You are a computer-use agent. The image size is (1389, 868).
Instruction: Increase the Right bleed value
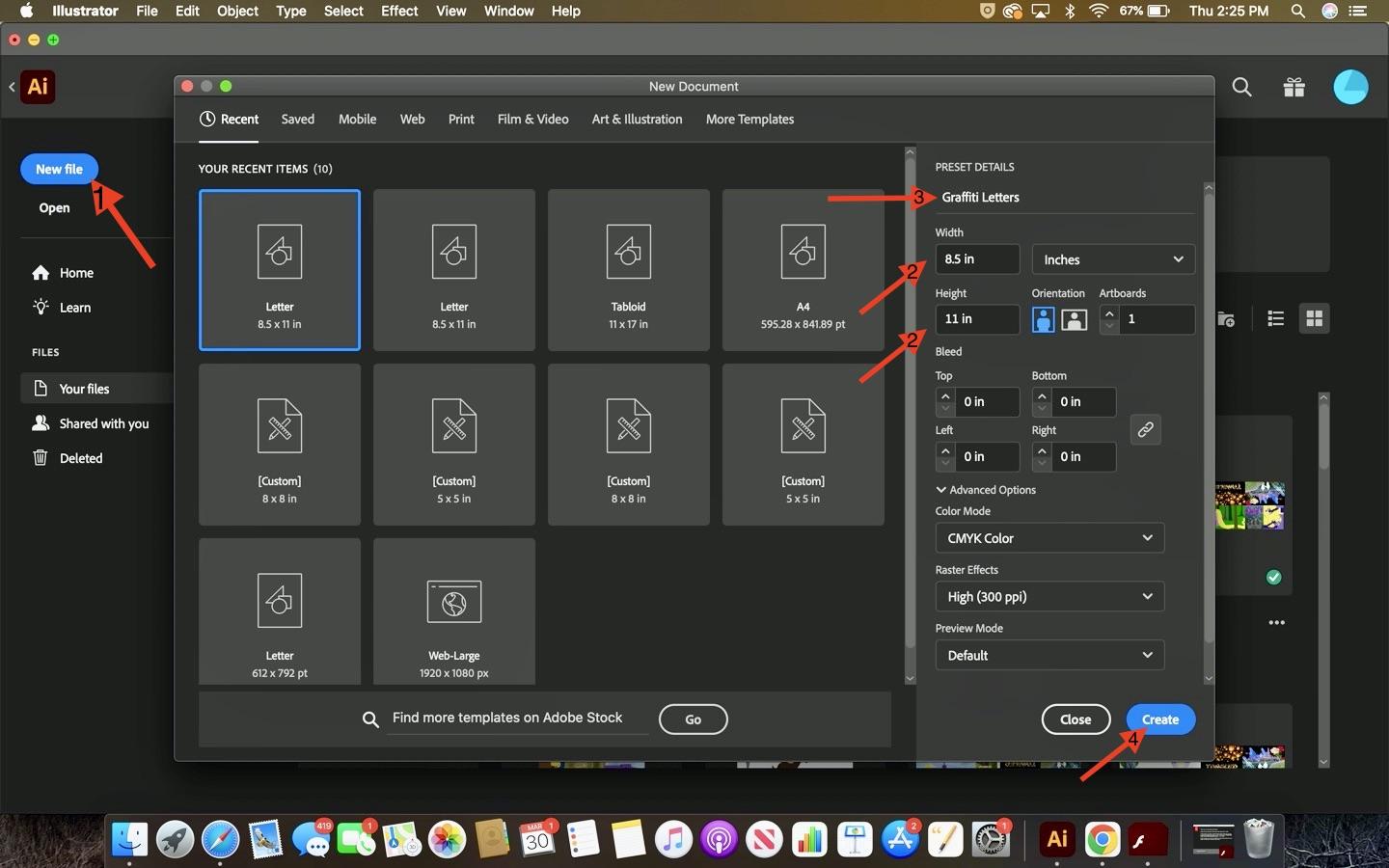pyautogui.click(x=1042, y=450)
